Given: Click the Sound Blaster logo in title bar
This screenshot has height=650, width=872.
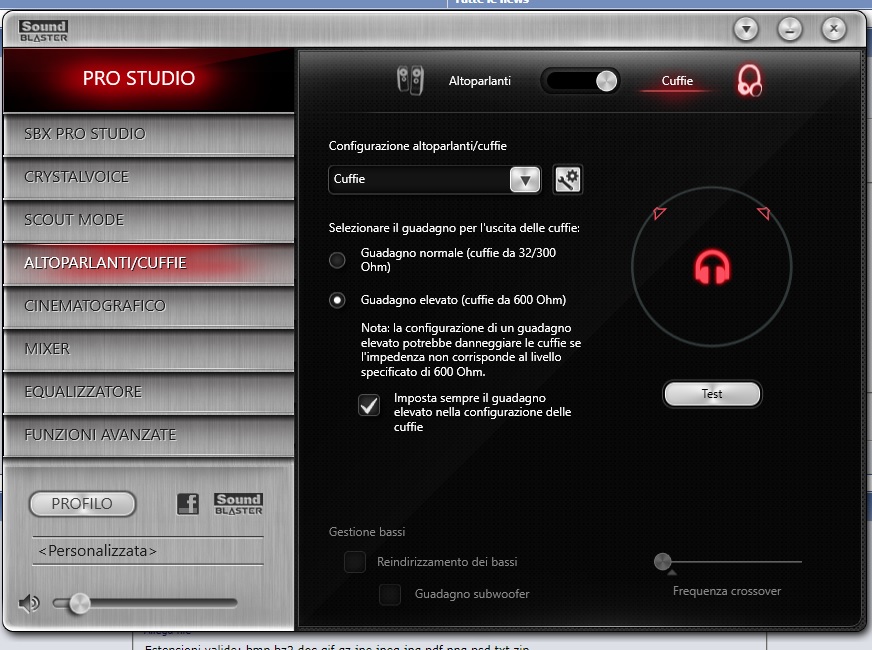Looking at the screenshot, I should click(x=43, y=31).
